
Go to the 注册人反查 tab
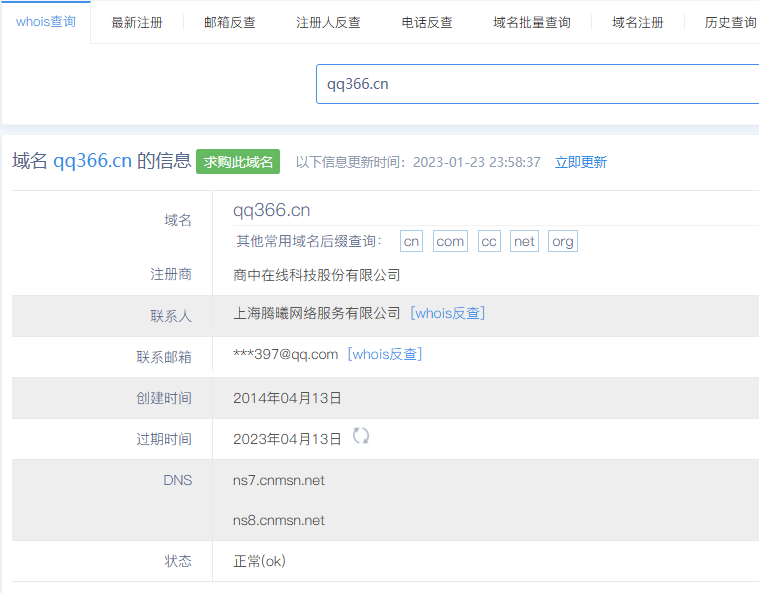coord(328,22)
